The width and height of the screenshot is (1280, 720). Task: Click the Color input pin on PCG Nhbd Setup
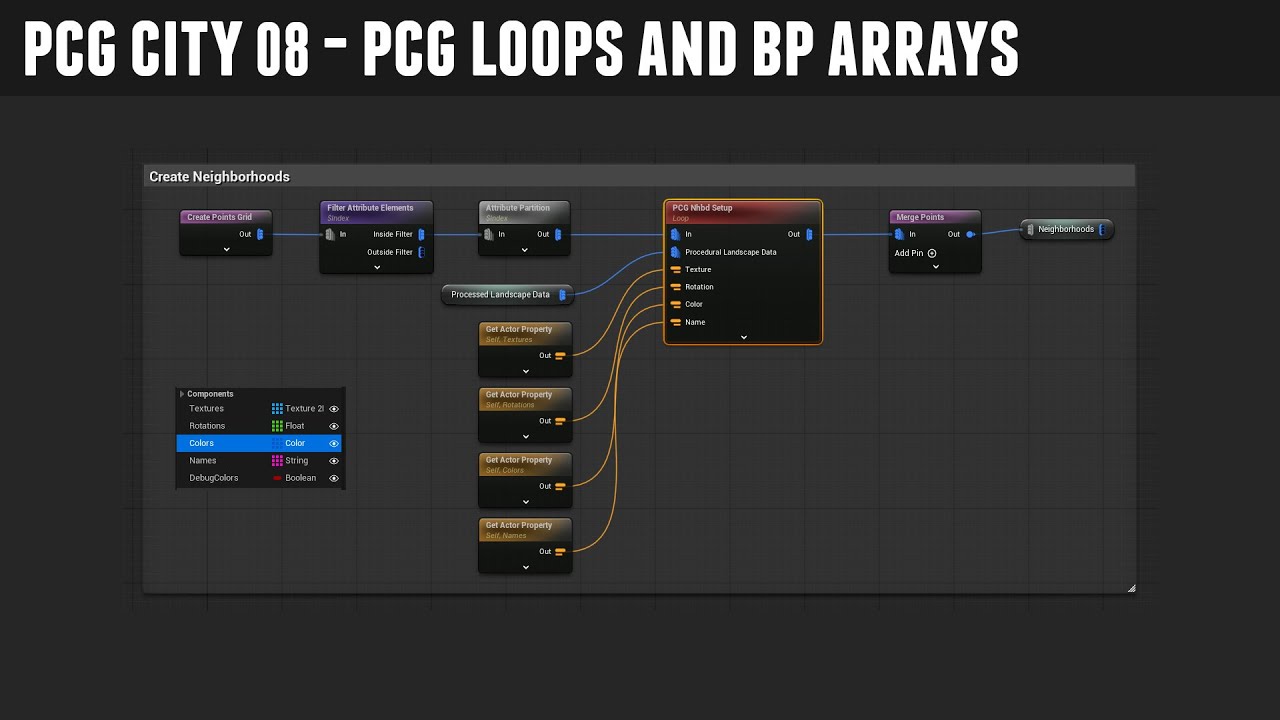click(x=676, y=304)
